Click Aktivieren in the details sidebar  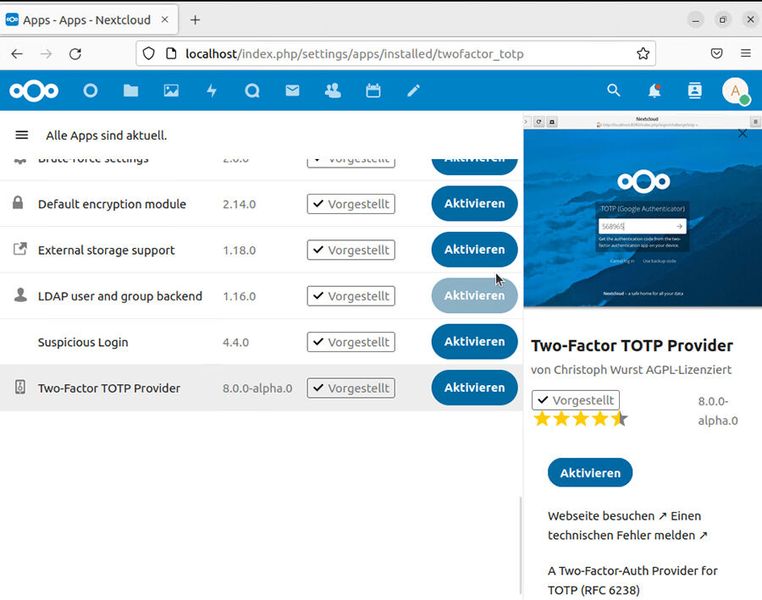coord(590,473)
